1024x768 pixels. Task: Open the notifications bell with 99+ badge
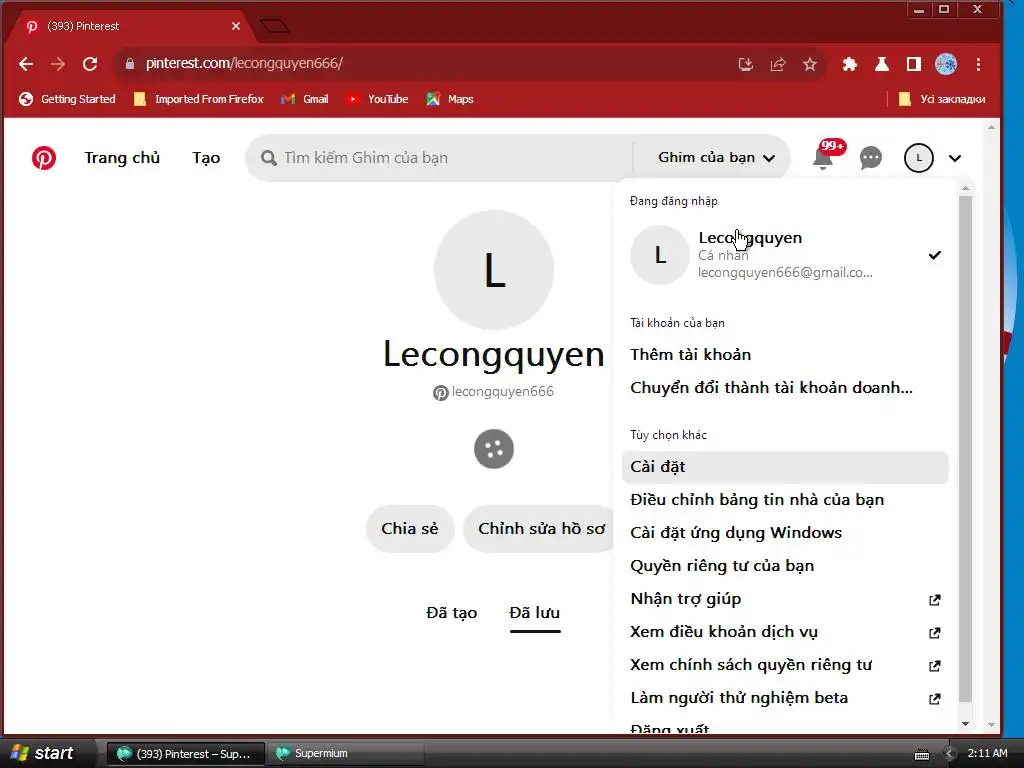click(824, 157)
